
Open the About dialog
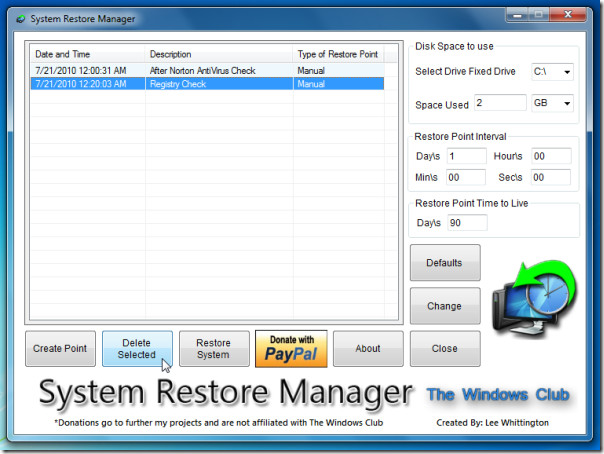point(368,348)
